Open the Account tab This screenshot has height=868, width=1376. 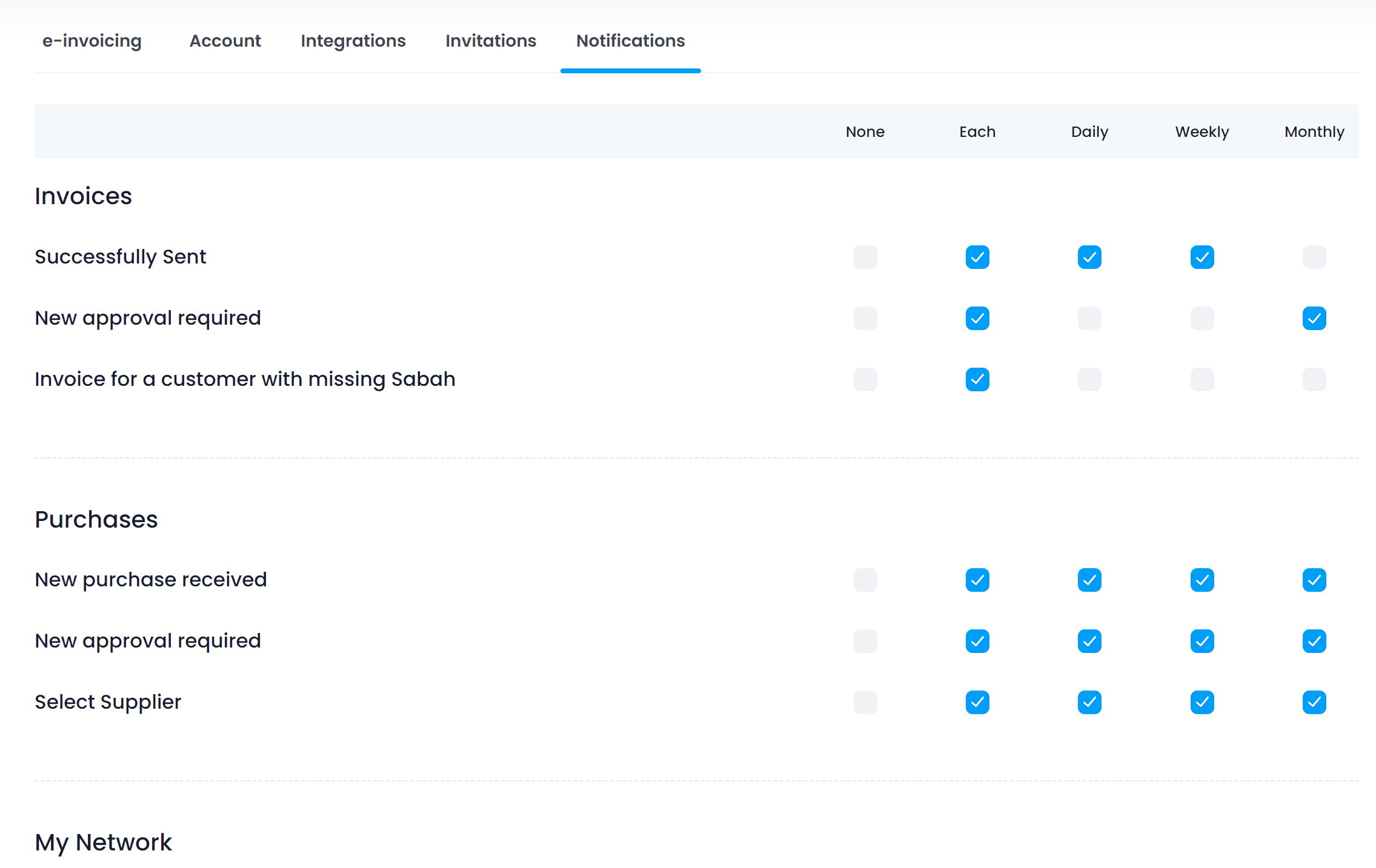(225, 41)
